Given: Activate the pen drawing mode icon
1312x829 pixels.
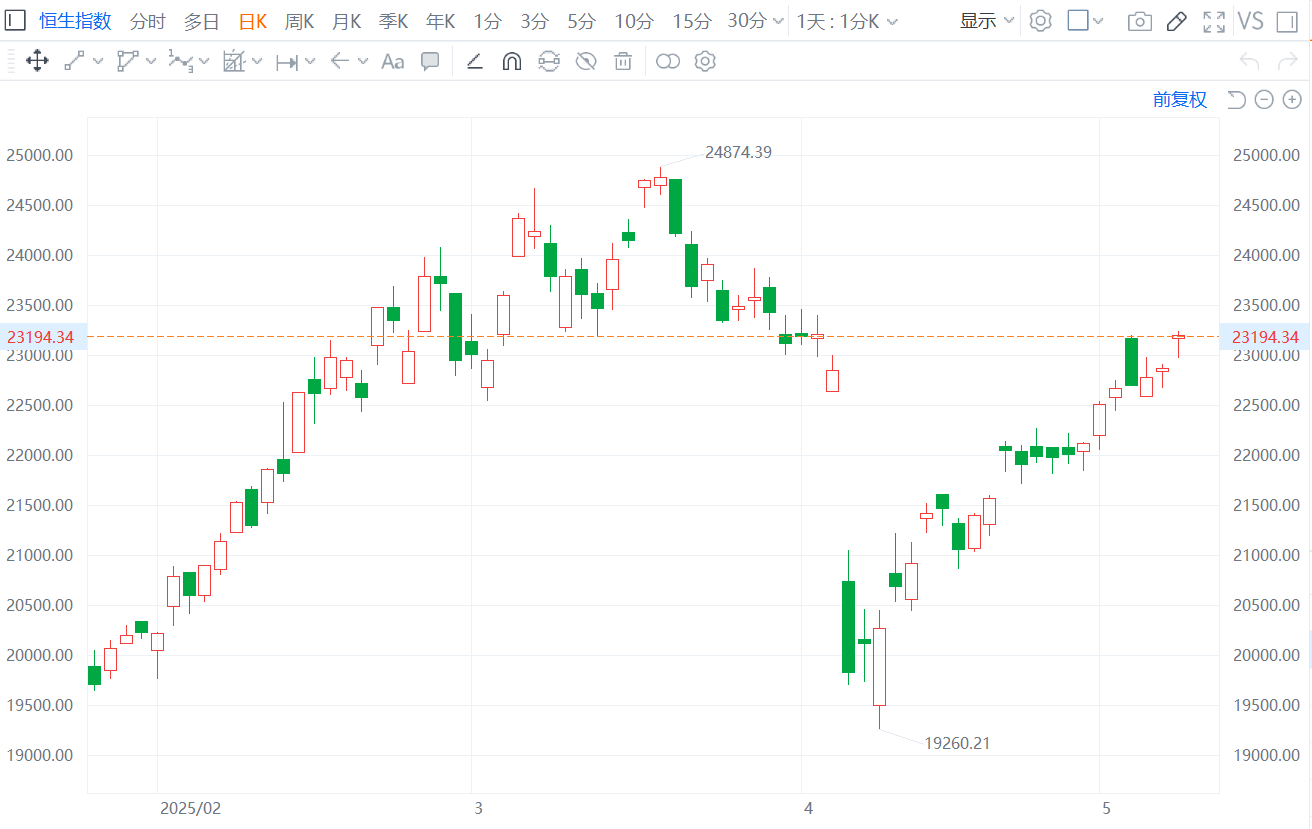Looking at the screenshot, I should coord(1177,21).
